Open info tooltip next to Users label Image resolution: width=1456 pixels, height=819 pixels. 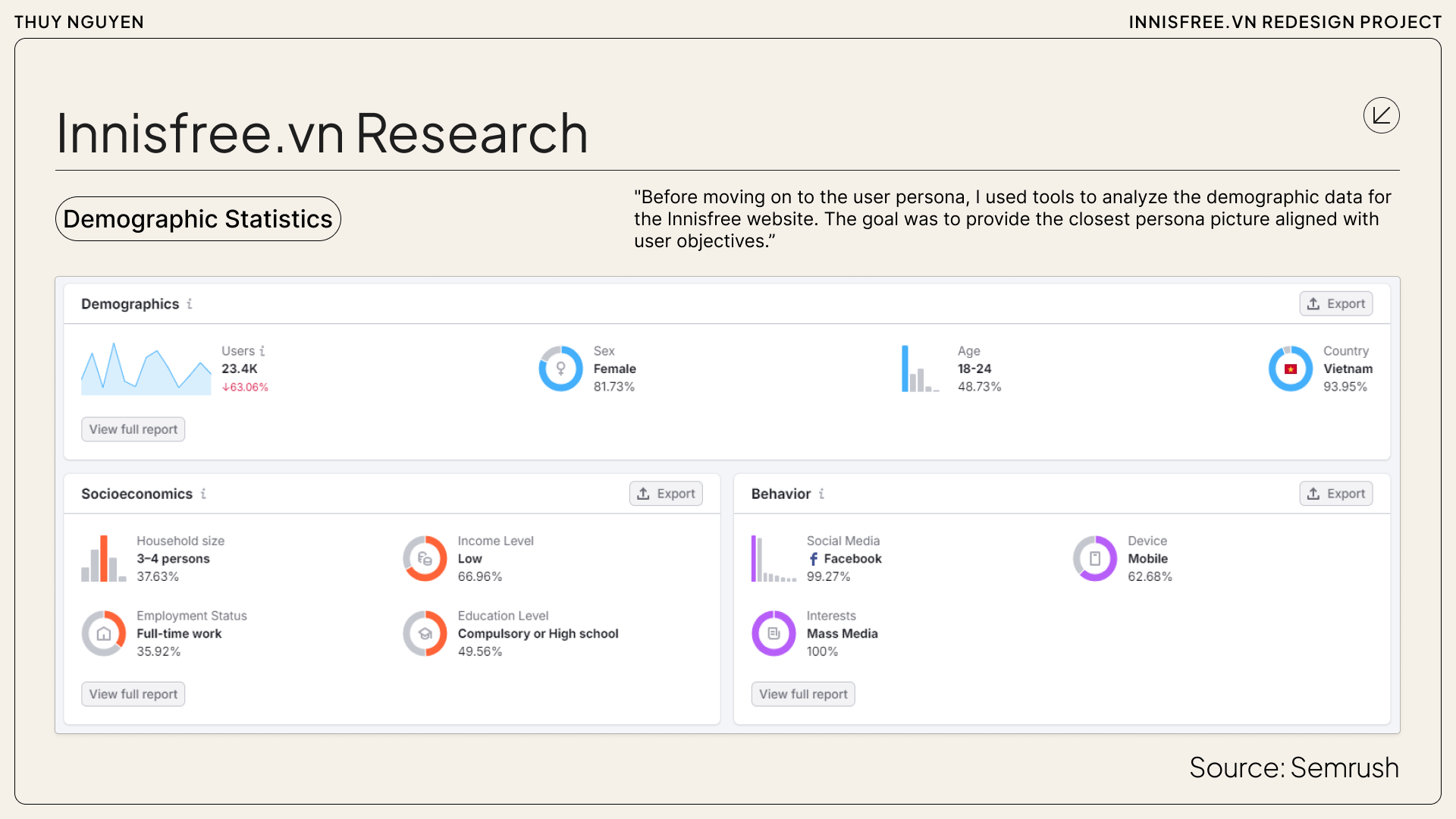(x=262, y=350)
